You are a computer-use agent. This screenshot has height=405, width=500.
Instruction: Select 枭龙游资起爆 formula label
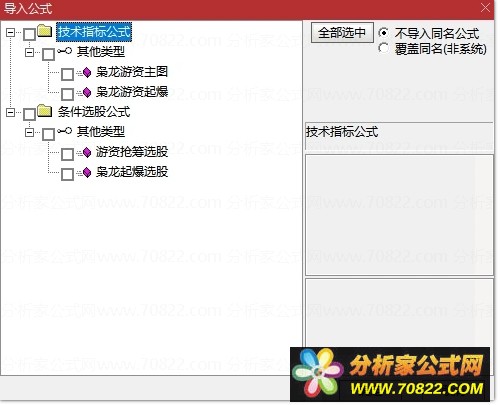point(132,92)
